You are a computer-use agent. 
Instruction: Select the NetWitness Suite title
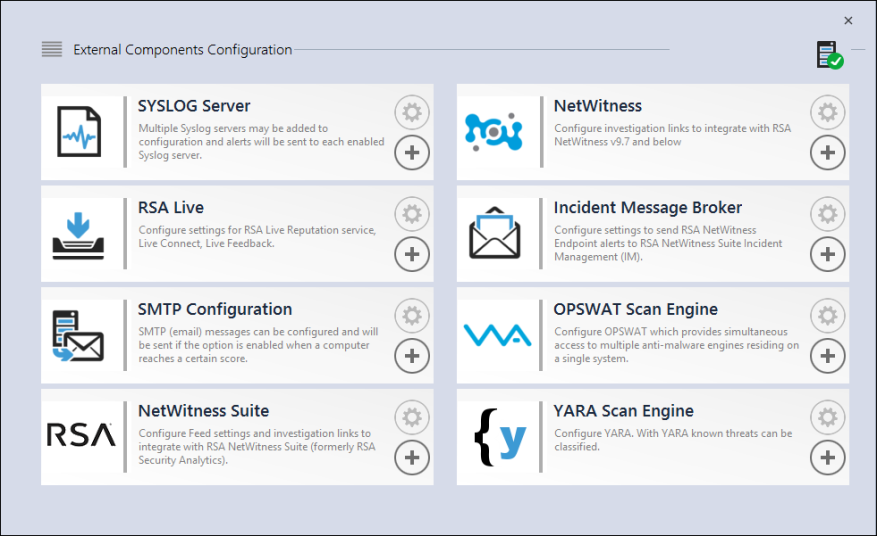tap(204, 411)
